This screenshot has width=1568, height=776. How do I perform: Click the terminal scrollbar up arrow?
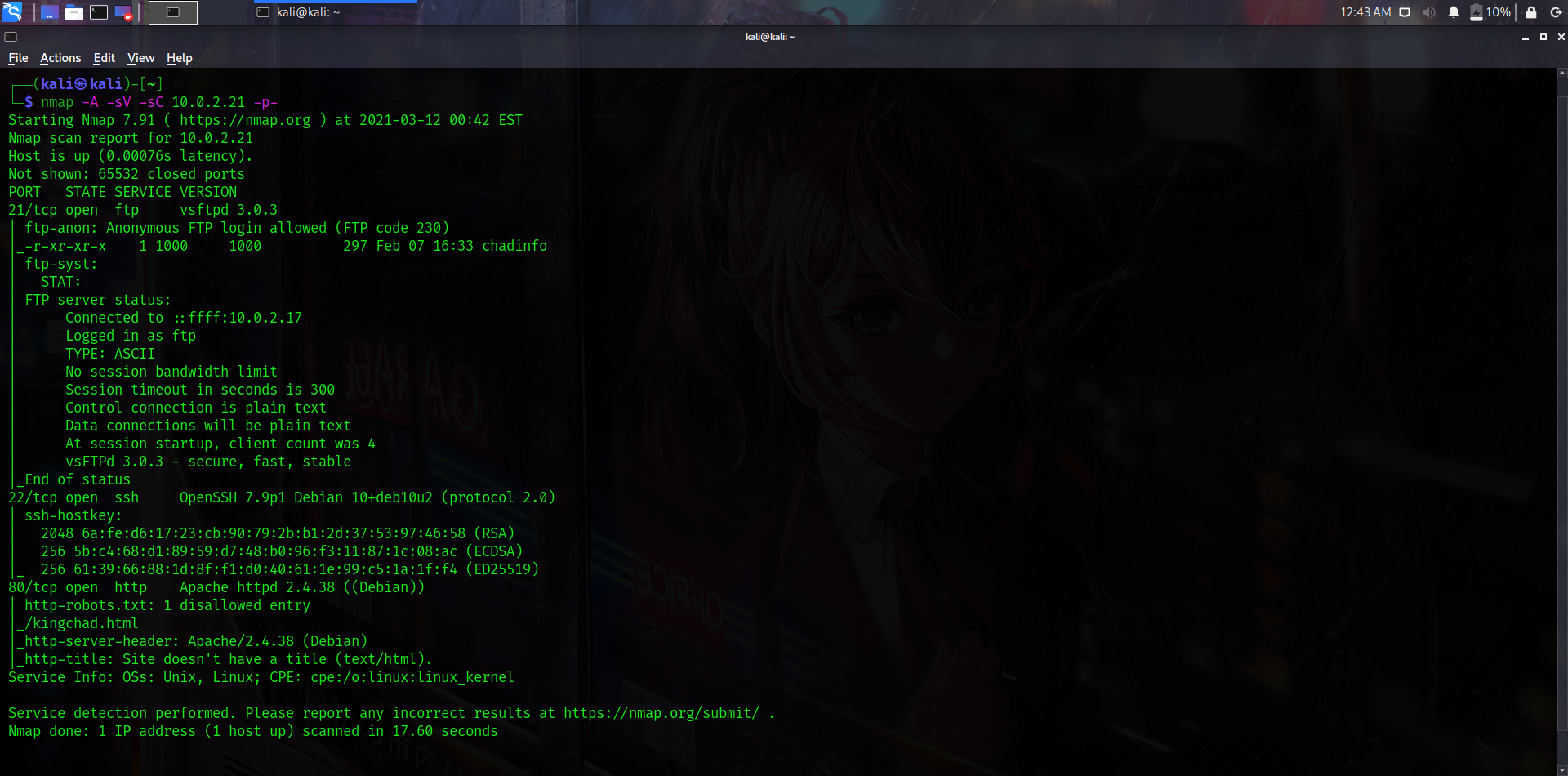pyautogui.click(x=1562, y=73)
